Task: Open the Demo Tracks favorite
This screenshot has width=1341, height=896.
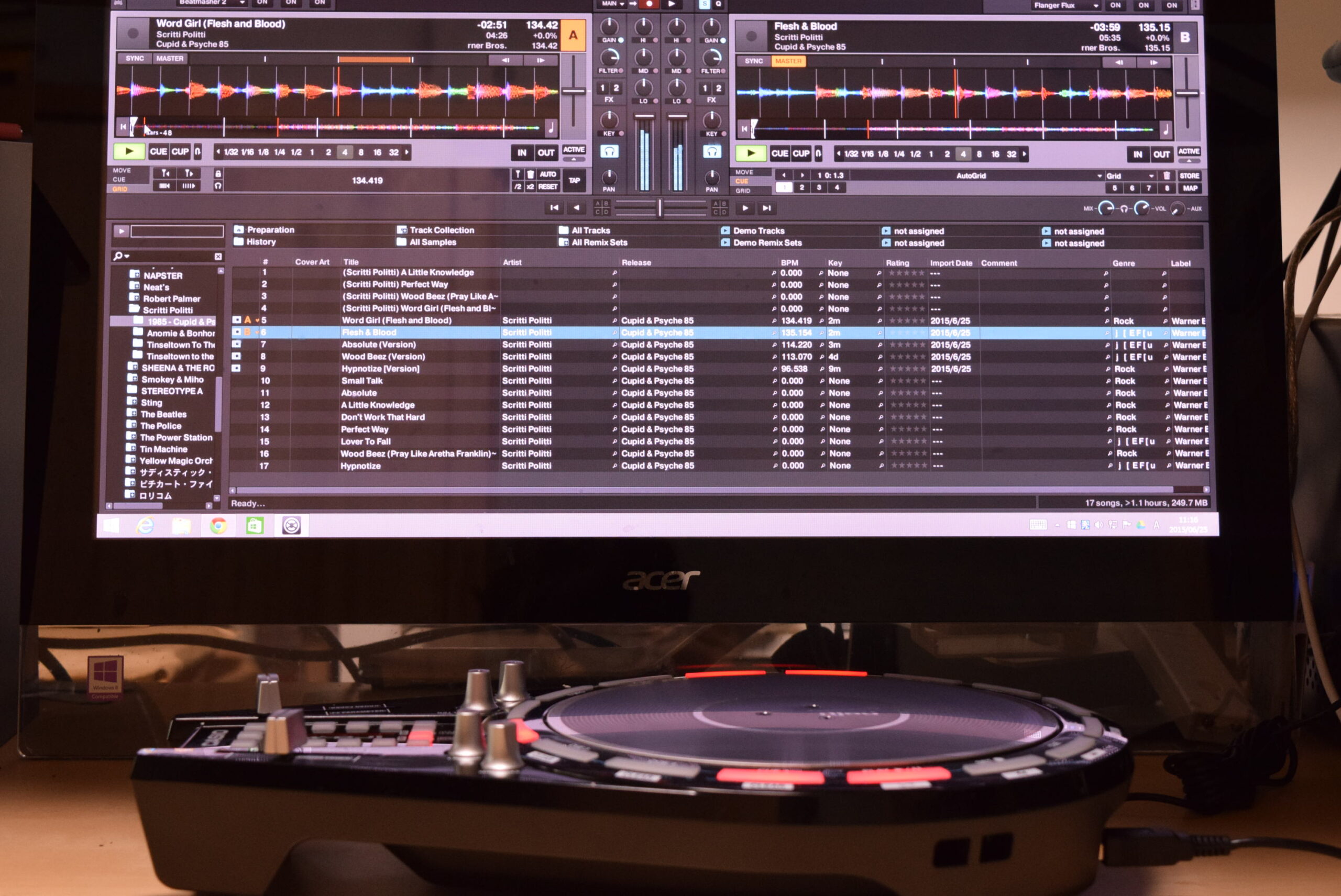Action: point(753,231)
